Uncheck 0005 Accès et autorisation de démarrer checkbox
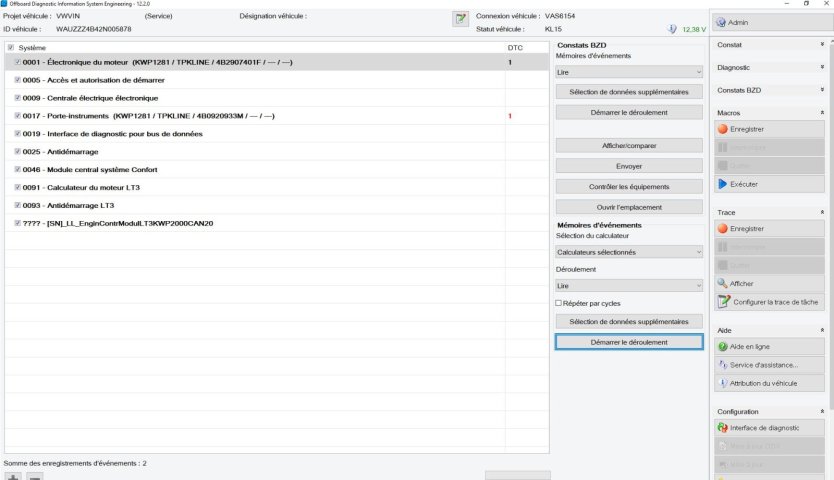The width and height of the screenshot is (834, 480). pyautogui.click(x=18, y=80)
